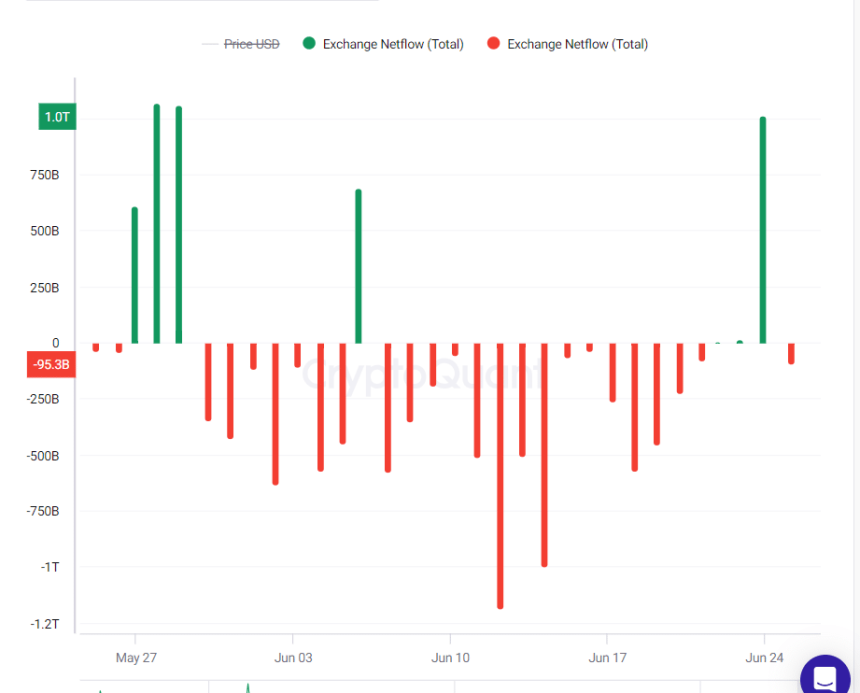860x693 pixels.
Task: Toggle red Exchange Netflow legend entry
Action: (577, 44)
